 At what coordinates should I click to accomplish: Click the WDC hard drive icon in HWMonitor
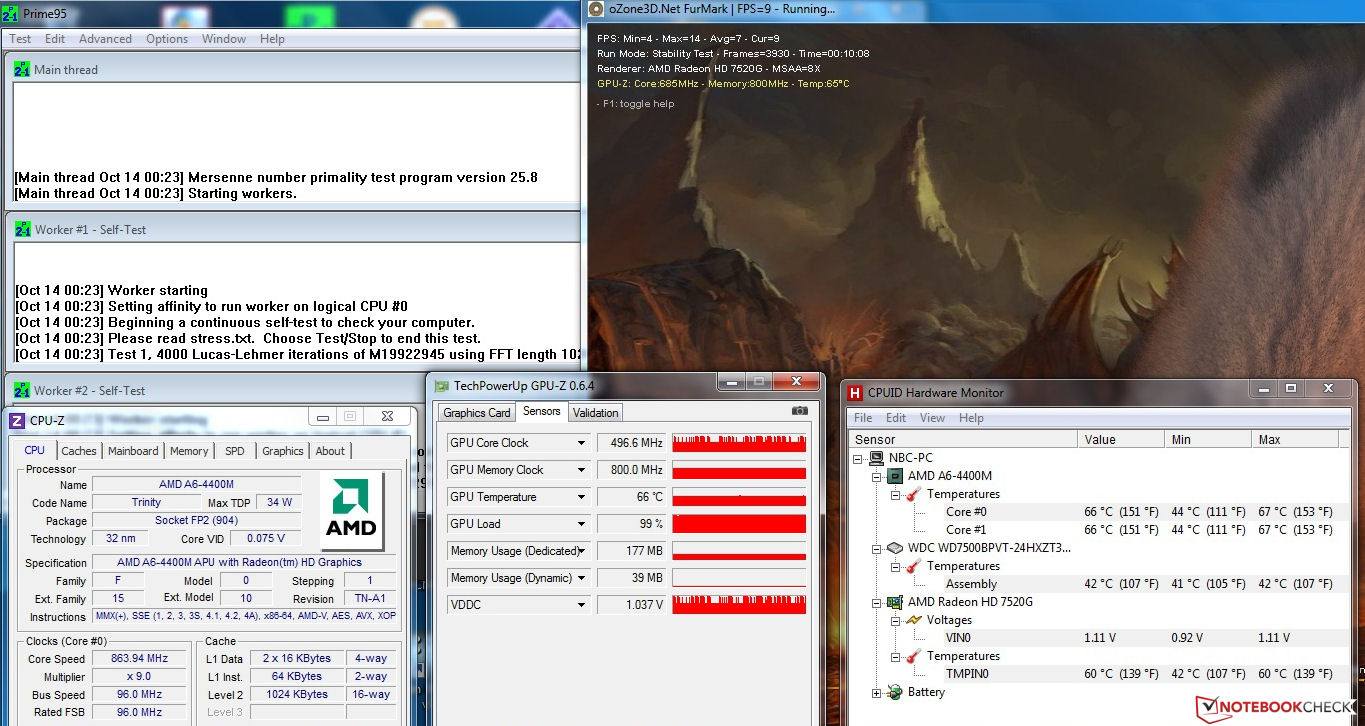[895, 548]
